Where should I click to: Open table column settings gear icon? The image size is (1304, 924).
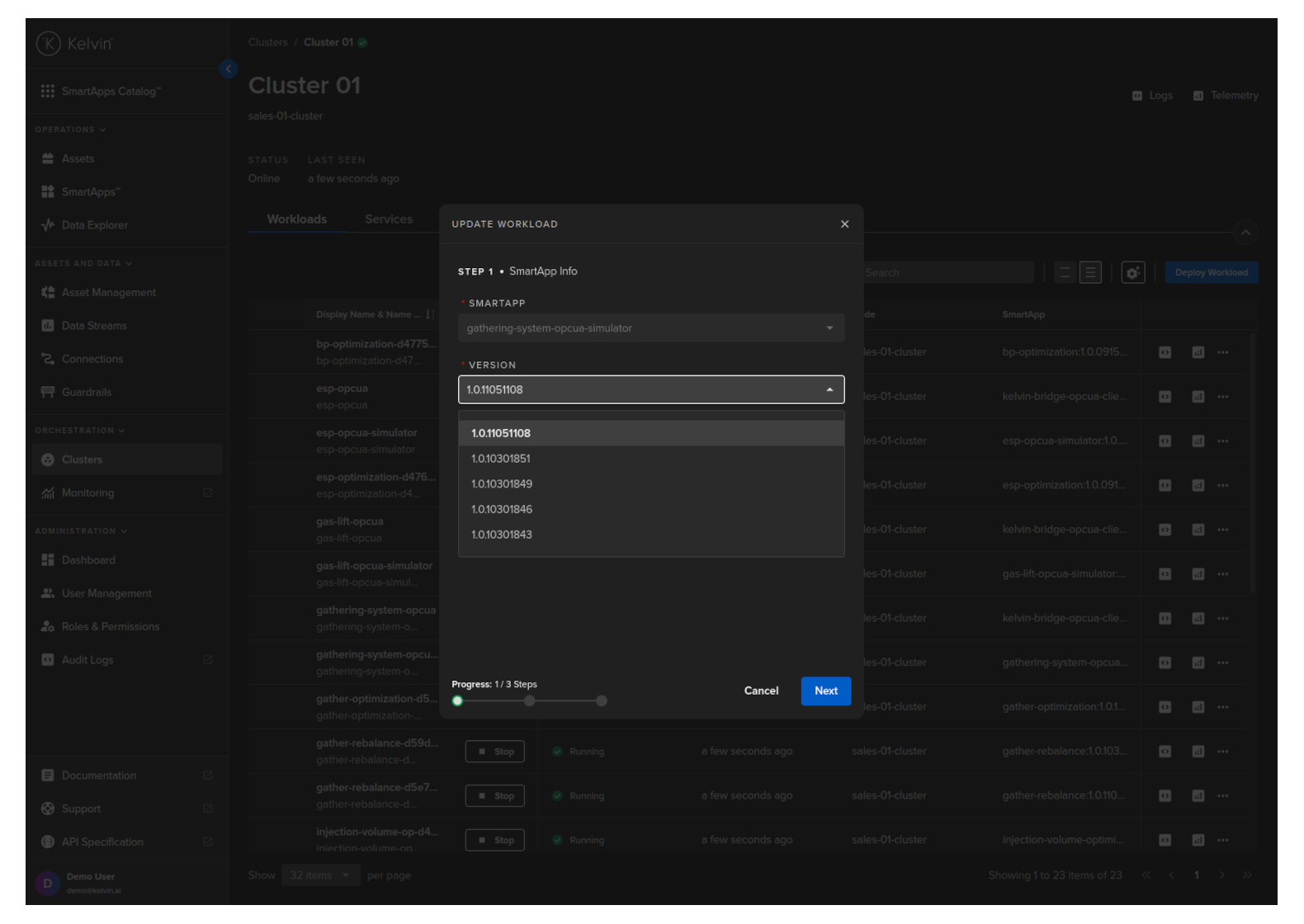click(x=1133, y=273)
